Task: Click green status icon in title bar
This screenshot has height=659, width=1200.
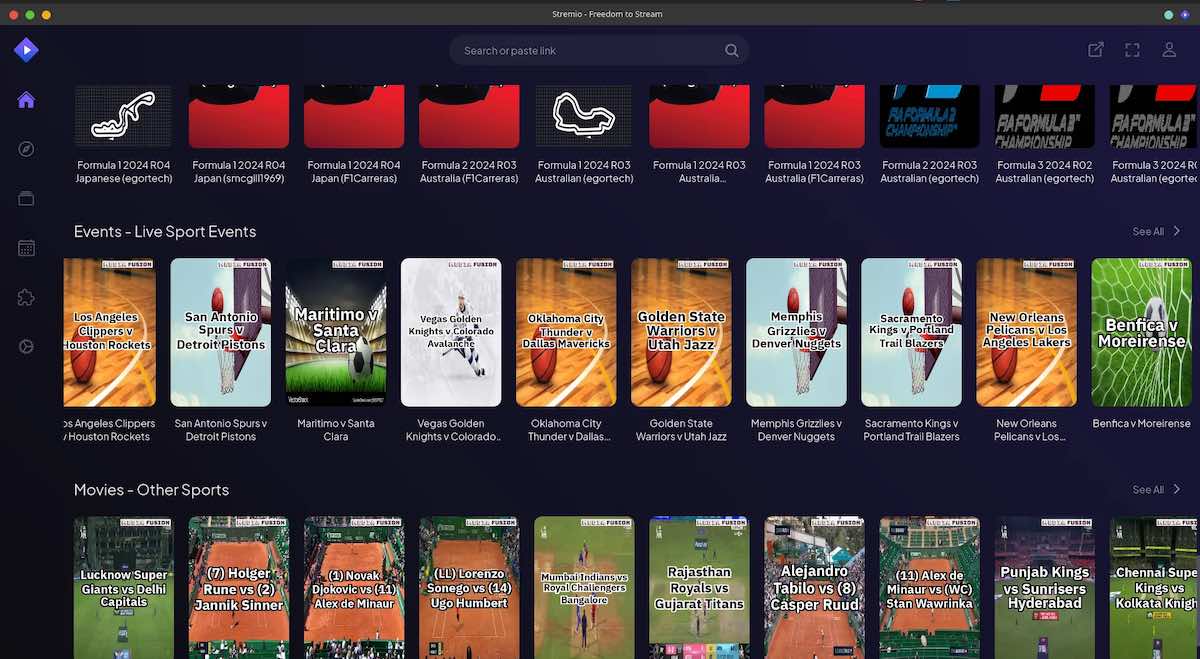Action: (1168, 15)
